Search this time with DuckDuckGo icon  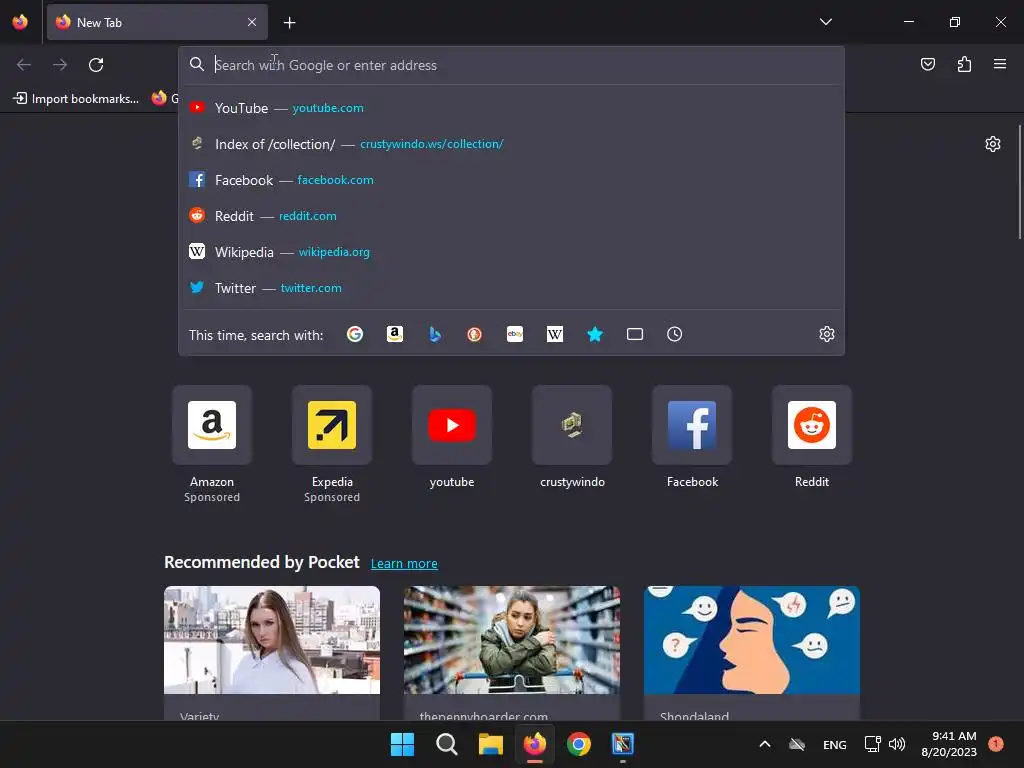[475, 334]
